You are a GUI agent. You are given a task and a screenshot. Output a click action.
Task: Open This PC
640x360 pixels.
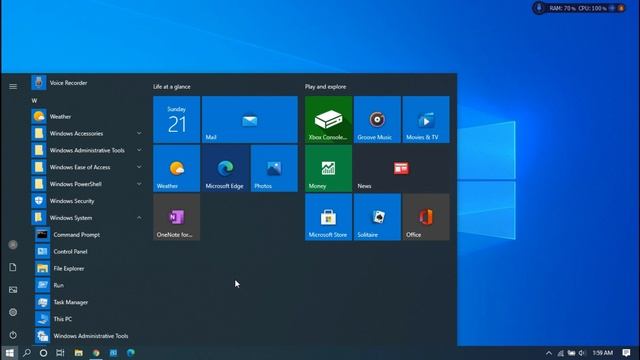87,319
